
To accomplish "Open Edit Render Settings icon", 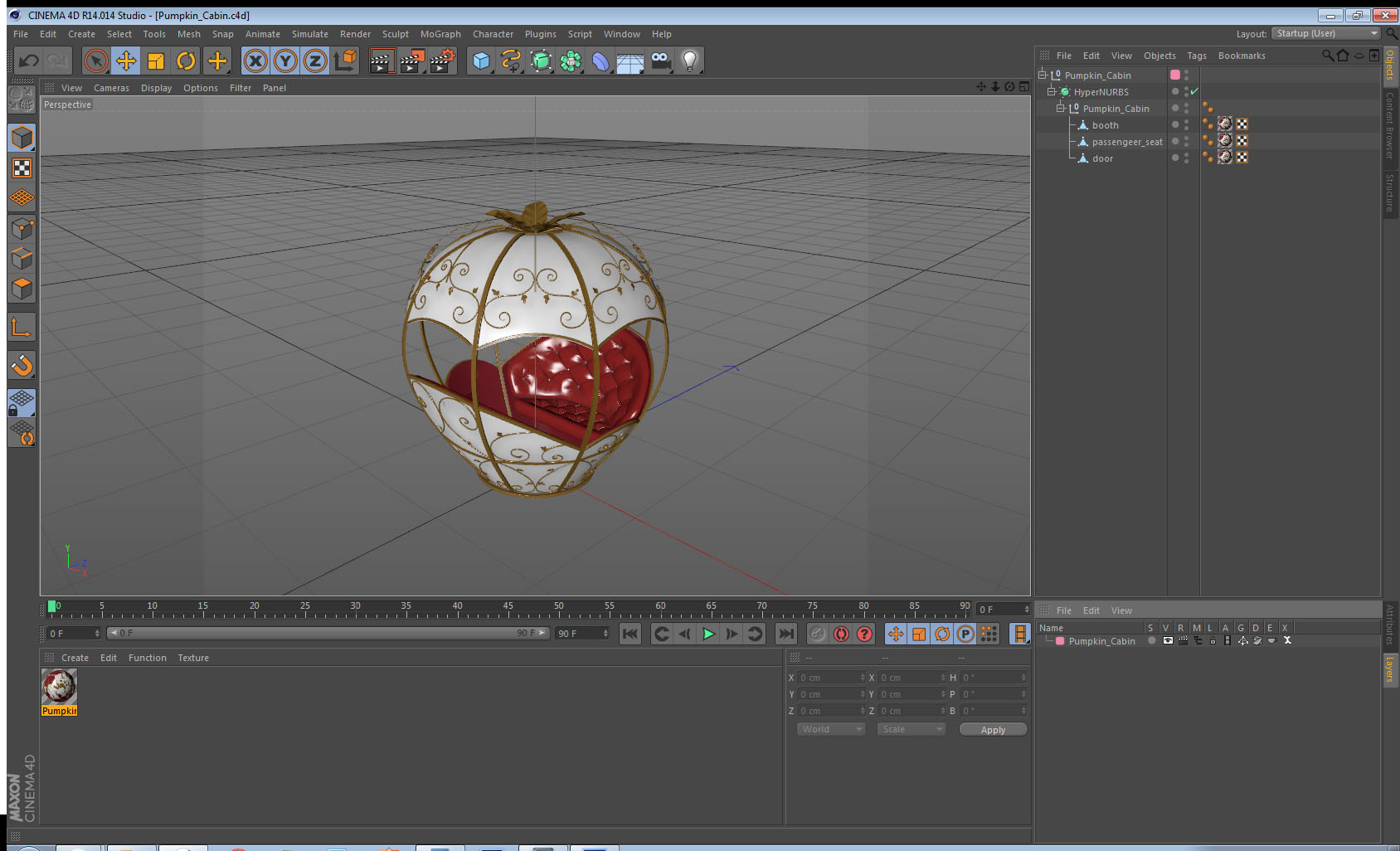I will [443, 61].
